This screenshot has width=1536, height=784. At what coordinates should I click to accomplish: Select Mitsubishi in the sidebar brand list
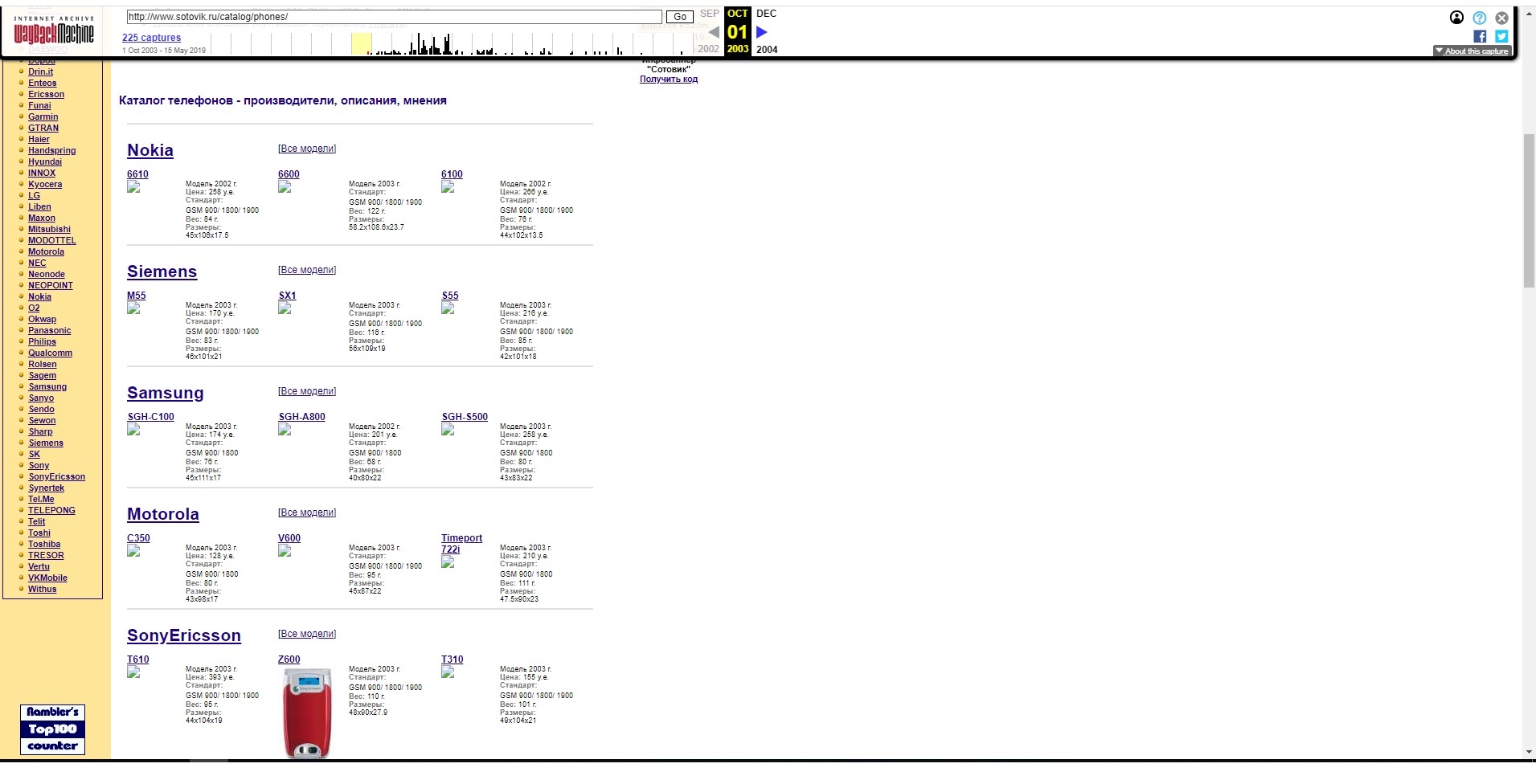[49, 229]
